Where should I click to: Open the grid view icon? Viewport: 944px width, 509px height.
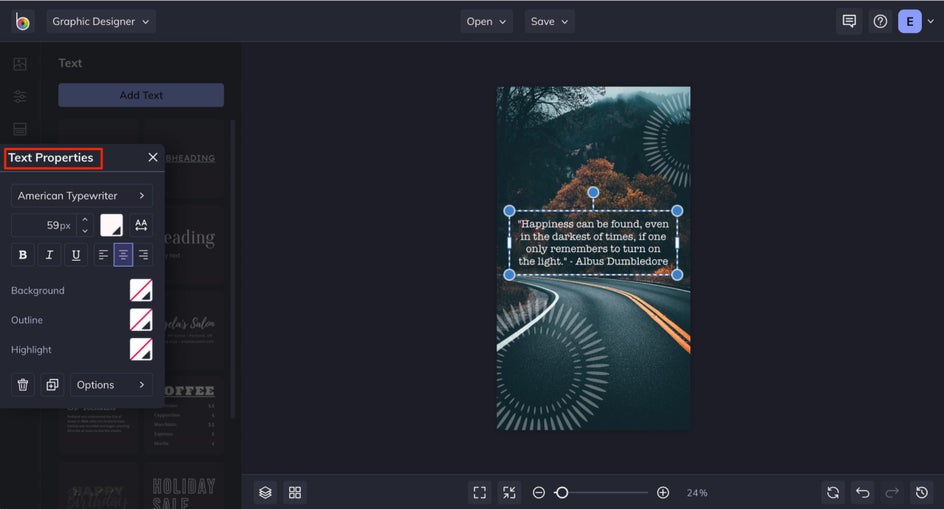click(x=295, y=493)
